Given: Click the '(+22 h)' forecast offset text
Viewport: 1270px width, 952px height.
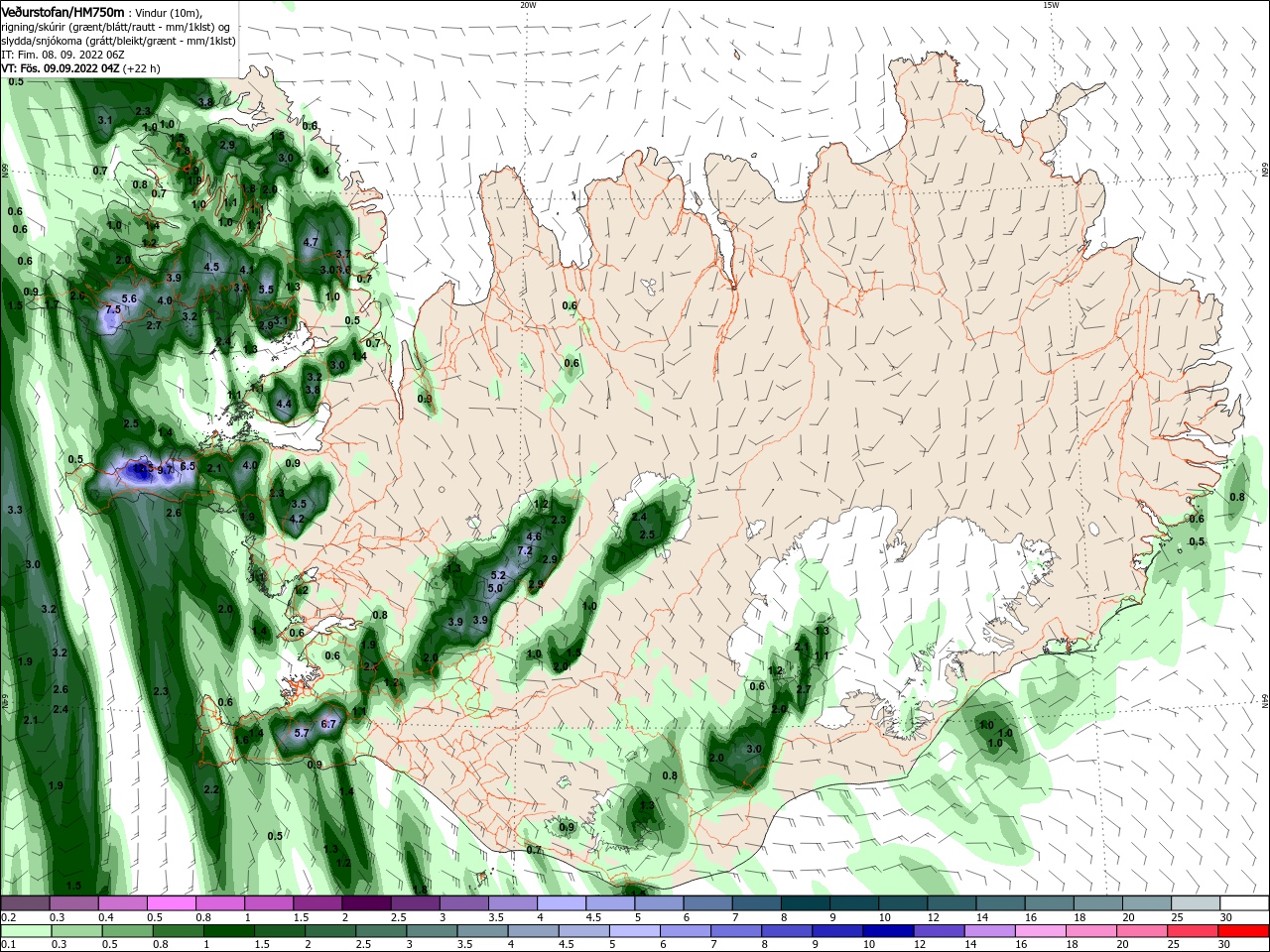Looking at the screenshot, I should pos(142,68).
